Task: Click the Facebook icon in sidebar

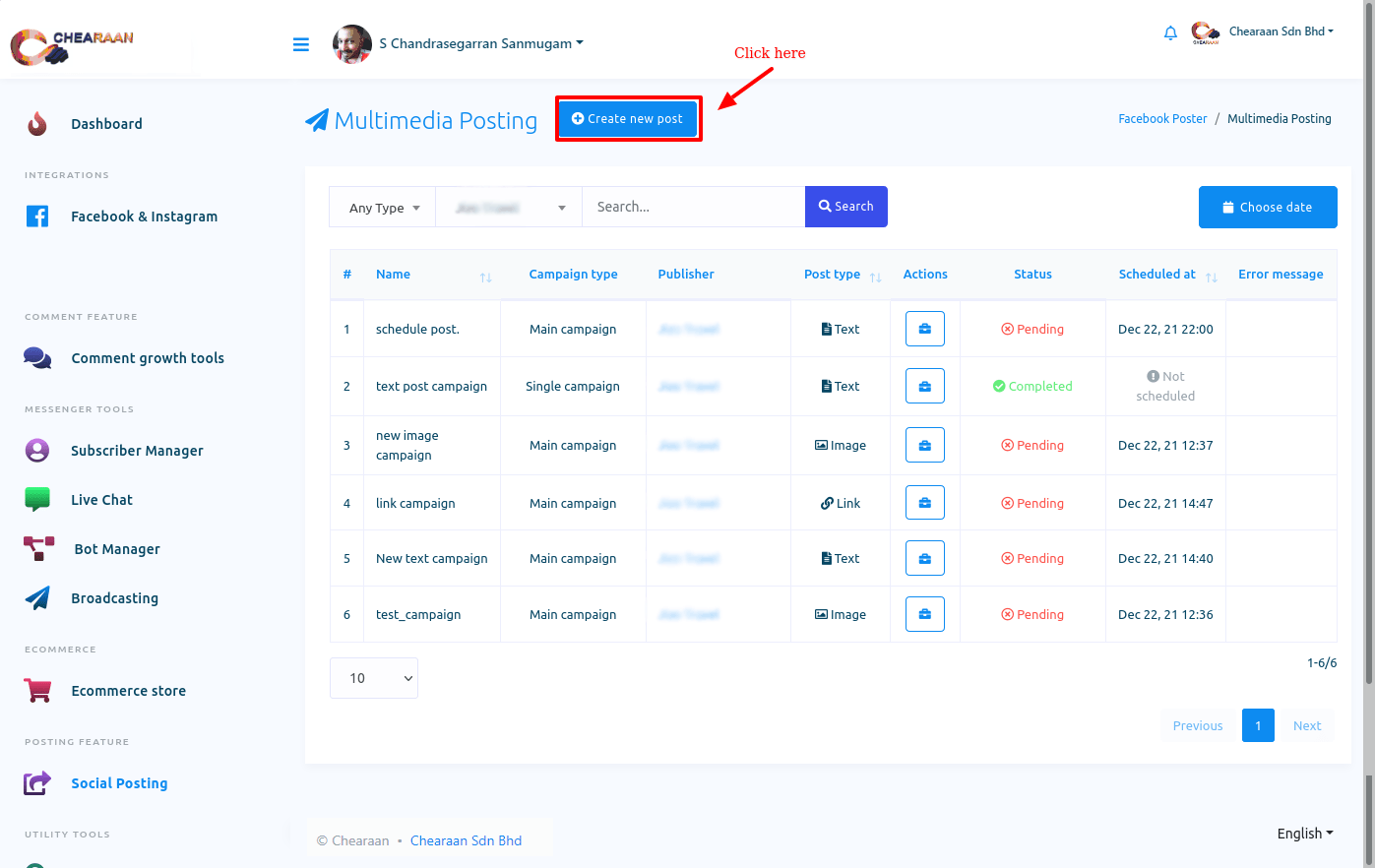Action: pos(37,217)
